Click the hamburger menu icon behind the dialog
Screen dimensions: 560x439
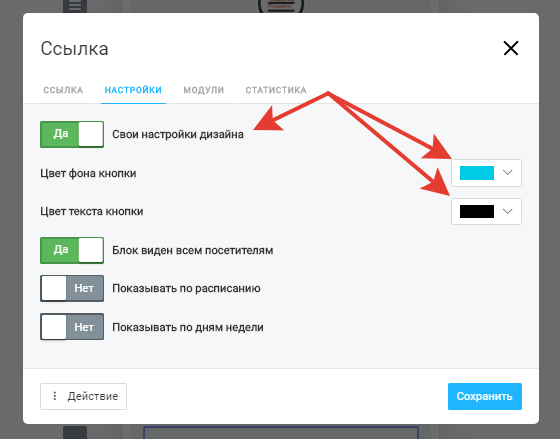[x=75, y=6]
